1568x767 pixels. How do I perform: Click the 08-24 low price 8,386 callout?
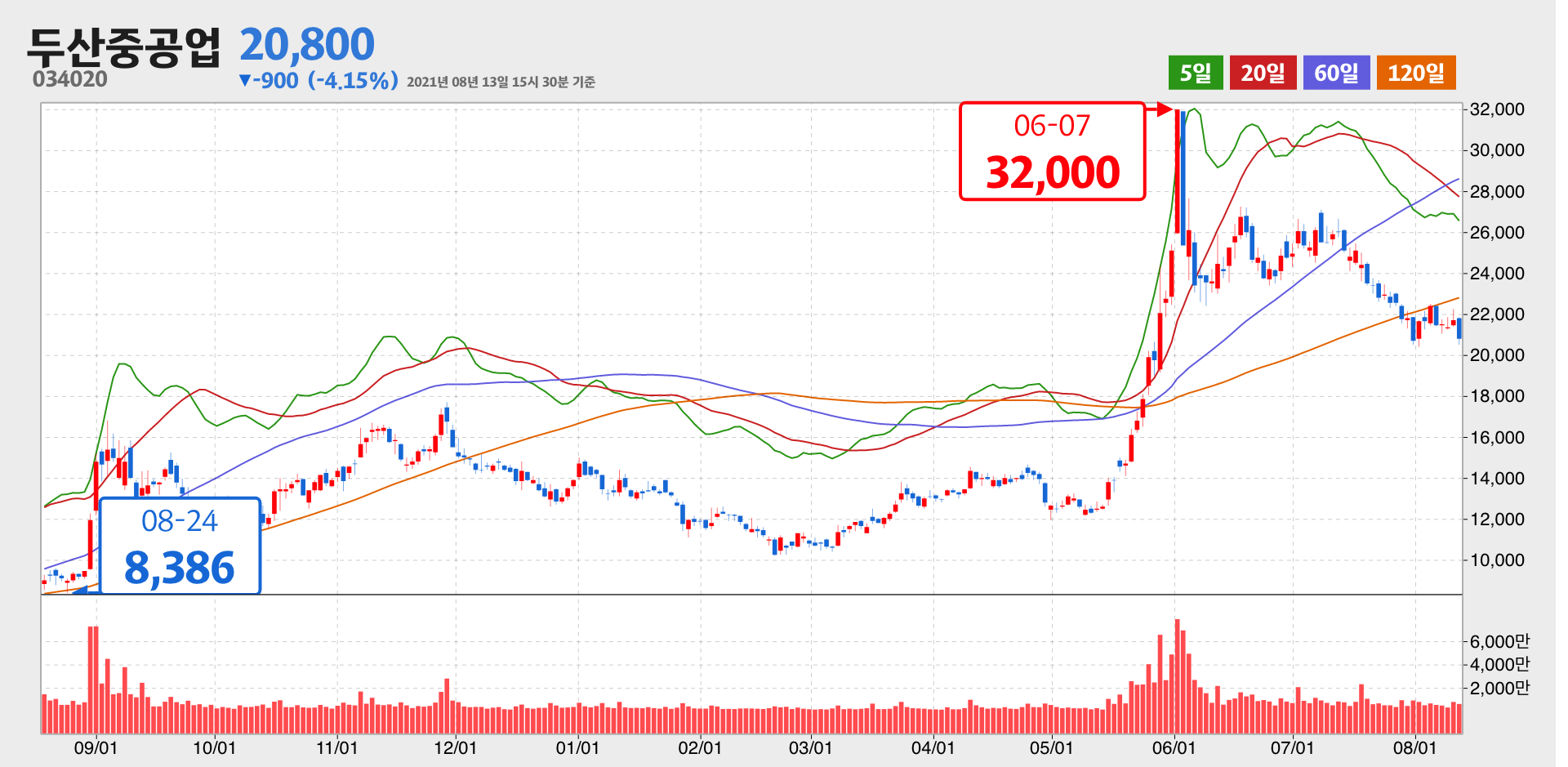(x=180, y=546)
